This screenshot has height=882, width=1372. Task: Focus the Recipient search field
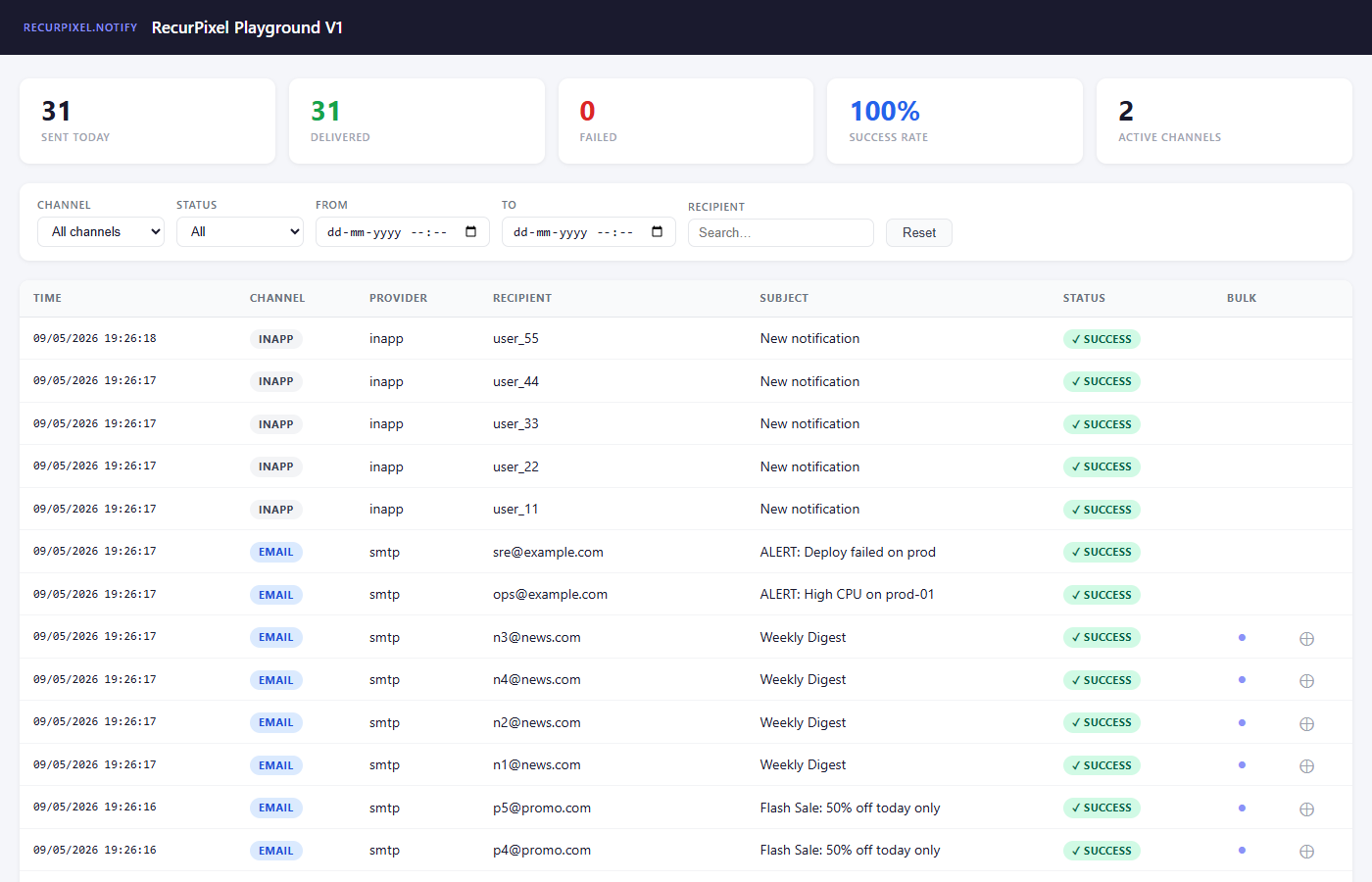(x=781, y=233)
